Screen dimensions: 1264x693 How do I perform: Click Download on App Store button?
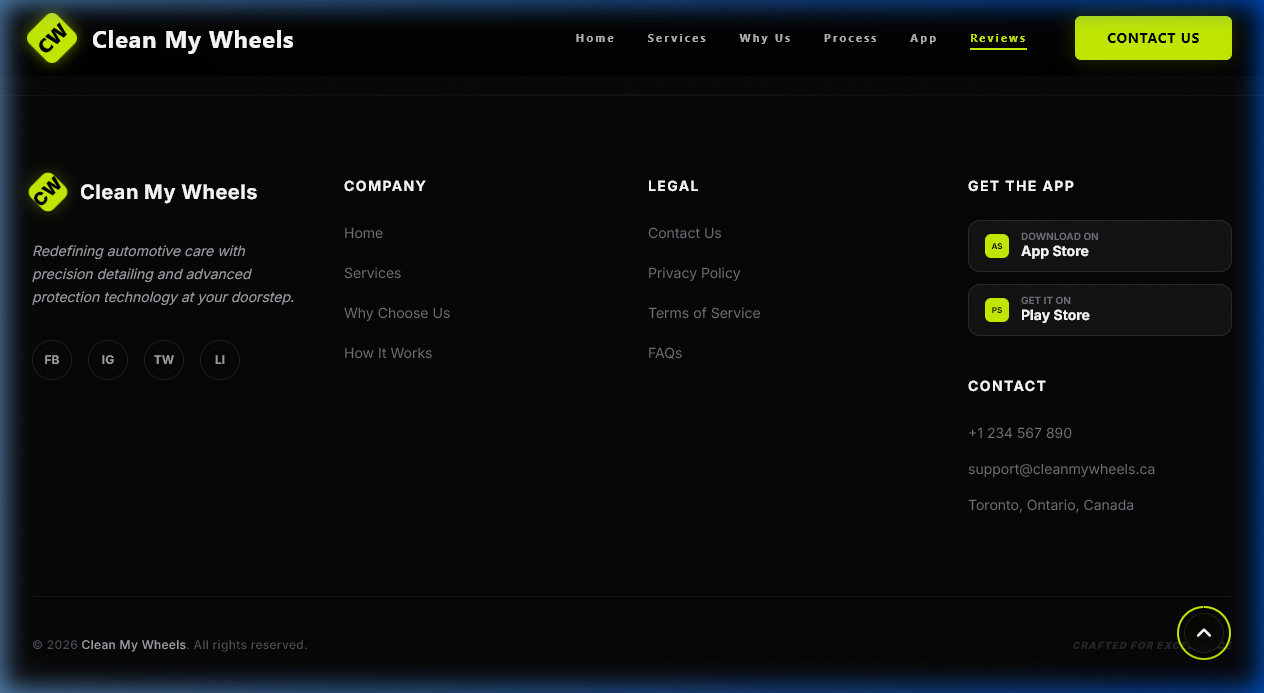pyautogui.click(x=1100, y=246)
